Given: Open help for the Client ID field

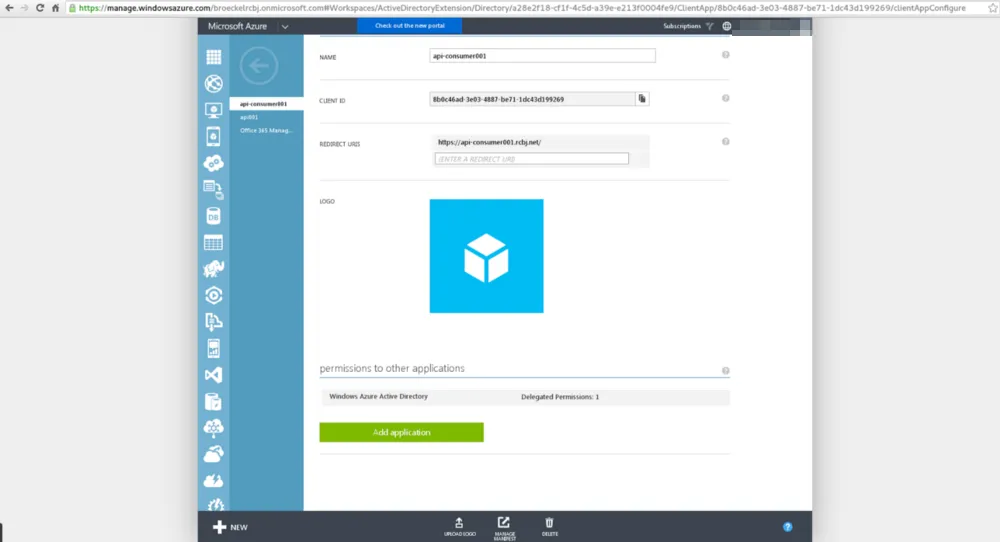Looking at the screenshot, I should coord(726,98).
